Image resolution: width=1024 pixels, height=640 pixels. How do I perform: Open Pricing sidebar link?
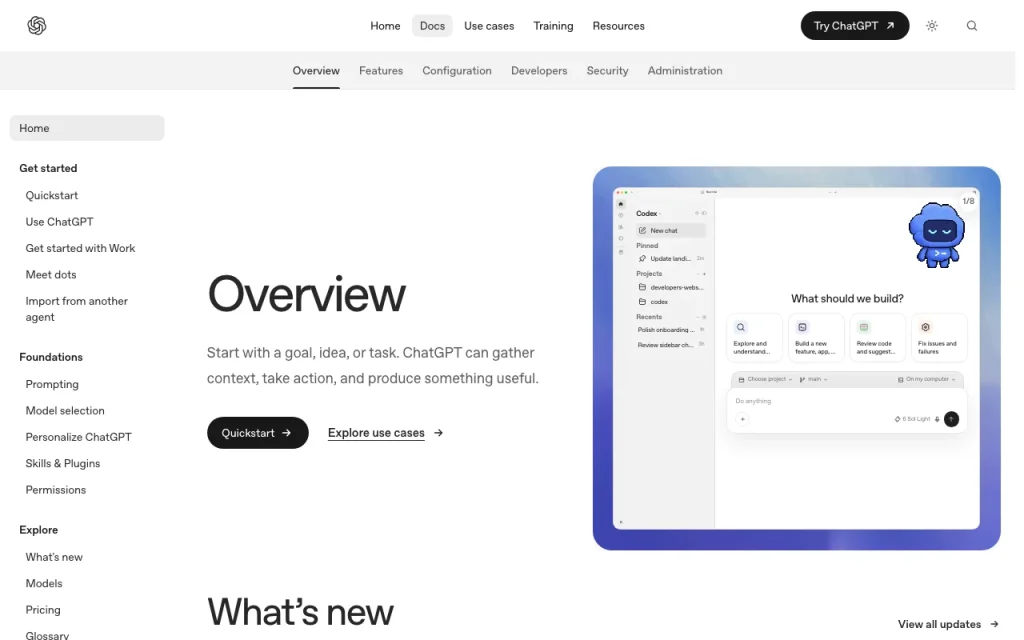coord(43,610)
